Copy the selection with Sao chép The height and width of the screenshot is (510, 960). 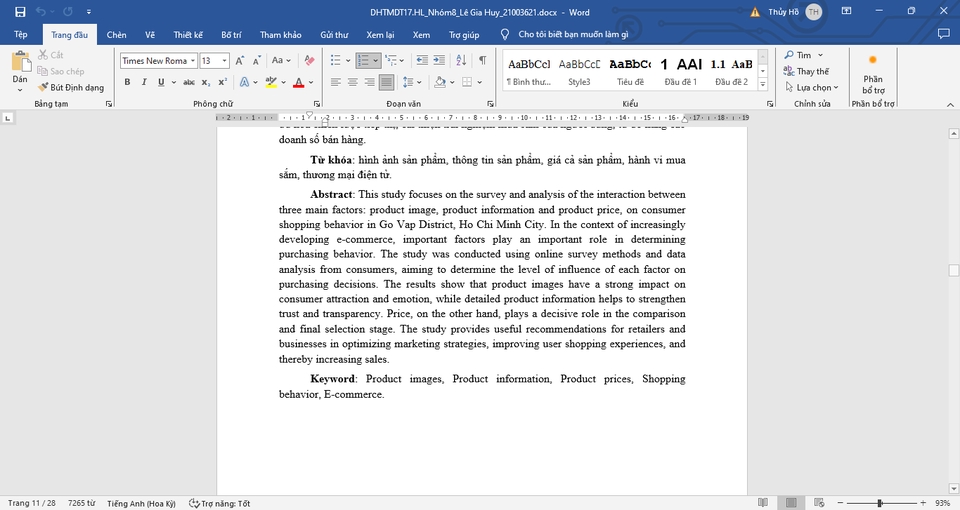tap(61, 71)
